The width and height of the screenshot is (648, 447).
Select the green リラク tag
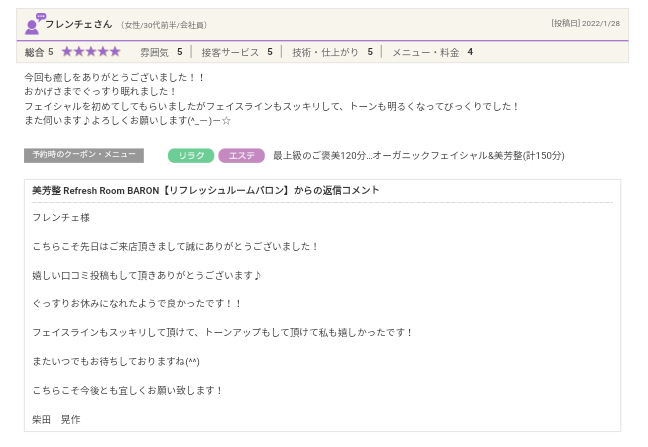point(191,155)
